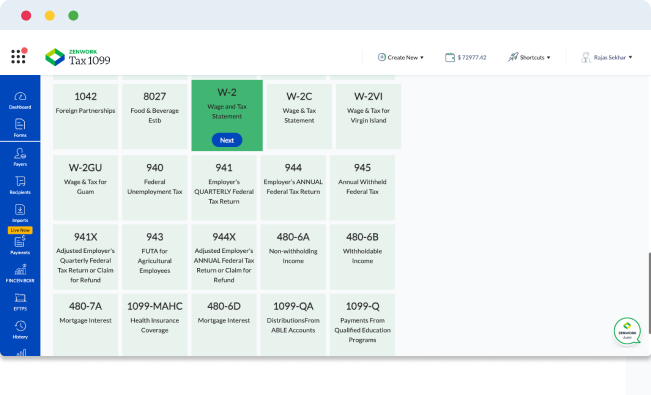Screen dimensions: 651x395
Task: Open the Dashboard sidebar icon
Action: [20, 101]
